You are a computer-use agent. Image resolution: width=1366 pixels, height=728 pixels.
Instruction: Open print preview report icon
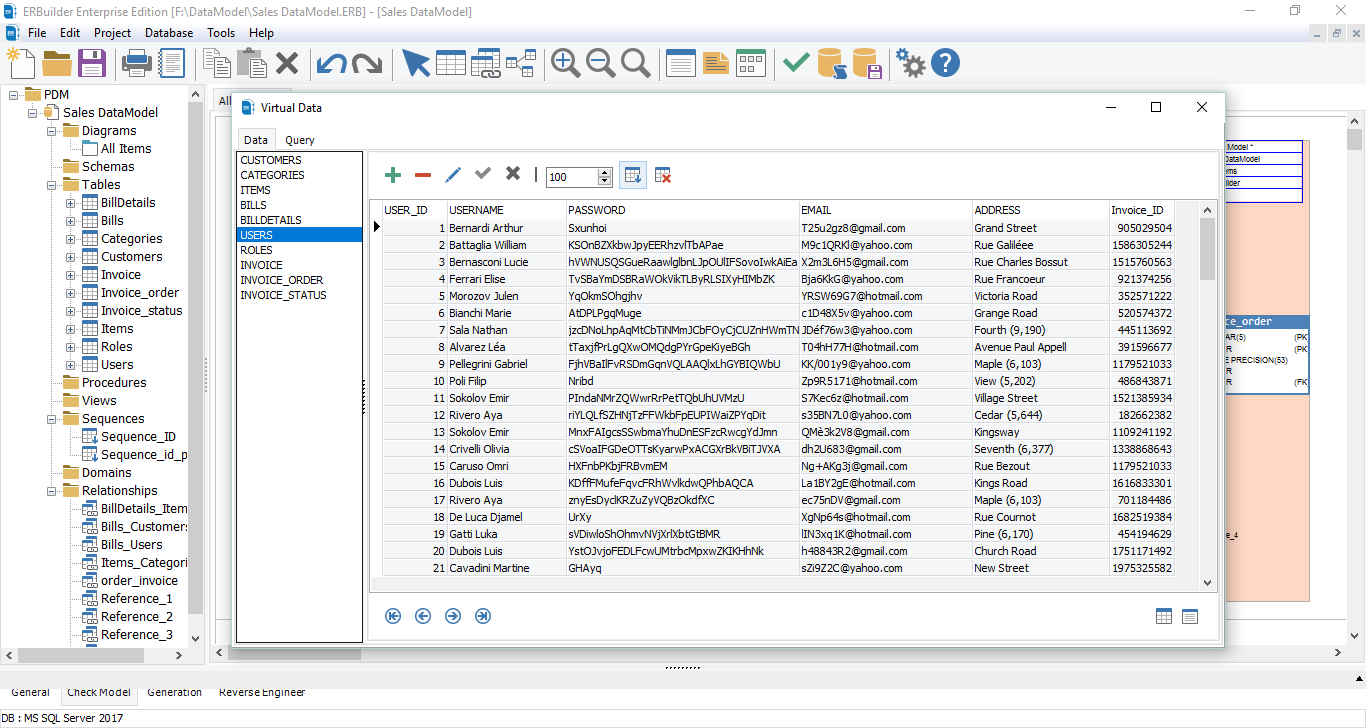pyautogui.click(x=171, y=63)
